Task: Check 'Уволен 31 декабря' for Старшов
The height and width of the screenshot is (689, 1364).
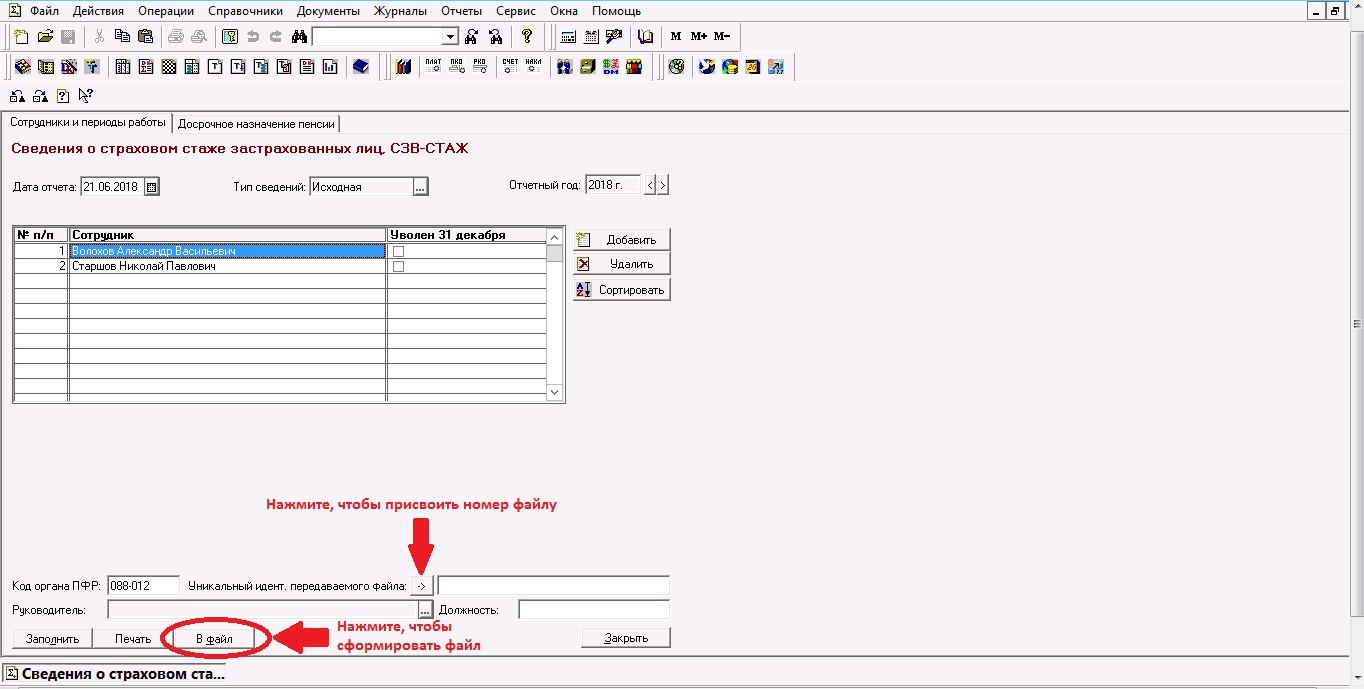Action: click(398, 267)
